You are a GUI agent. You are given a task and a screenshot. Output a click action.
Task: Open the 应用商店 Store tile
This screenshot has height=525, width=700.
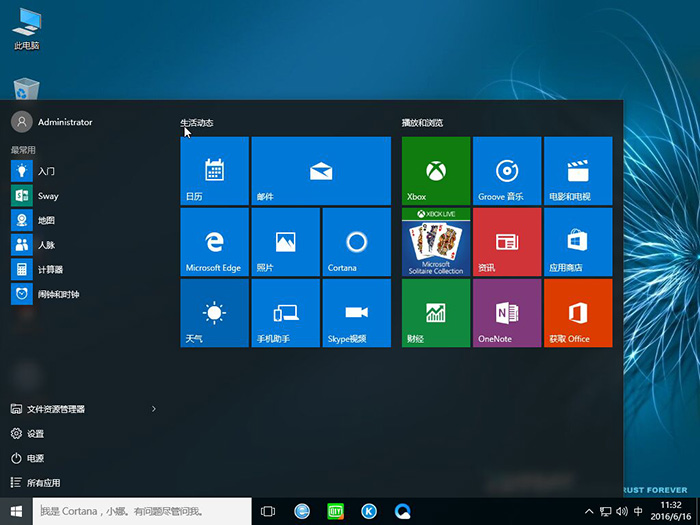point(577,242)
